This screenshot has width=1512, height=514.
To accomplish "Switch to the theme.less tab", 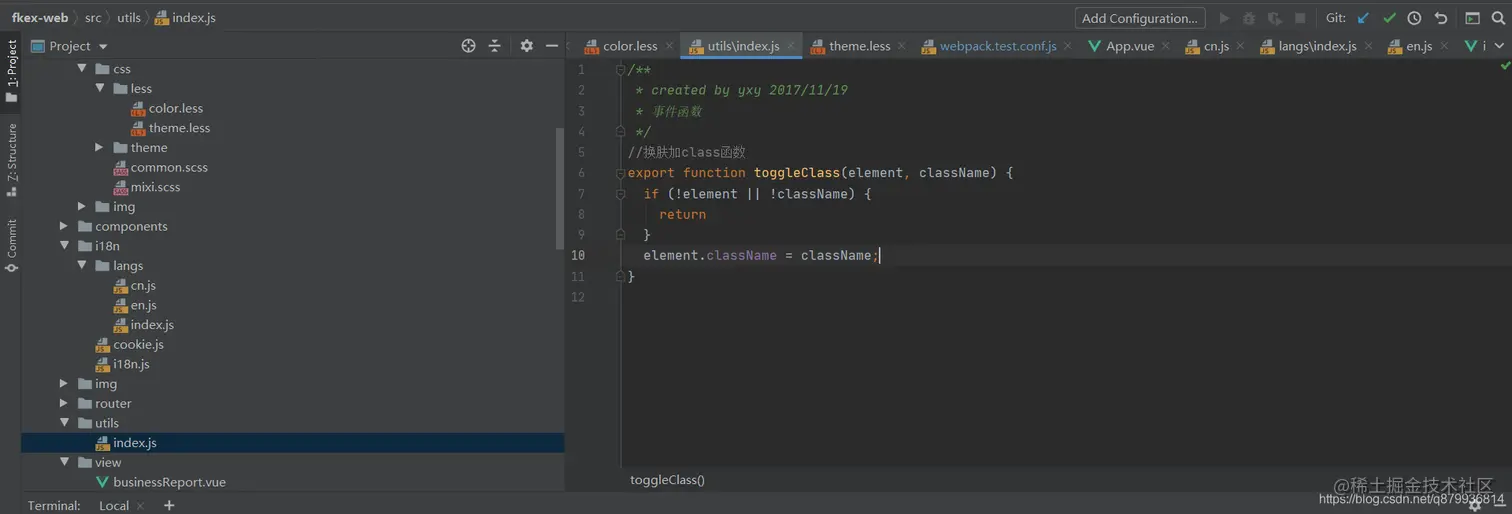I will pyautogui.click(x=859, y=46).
